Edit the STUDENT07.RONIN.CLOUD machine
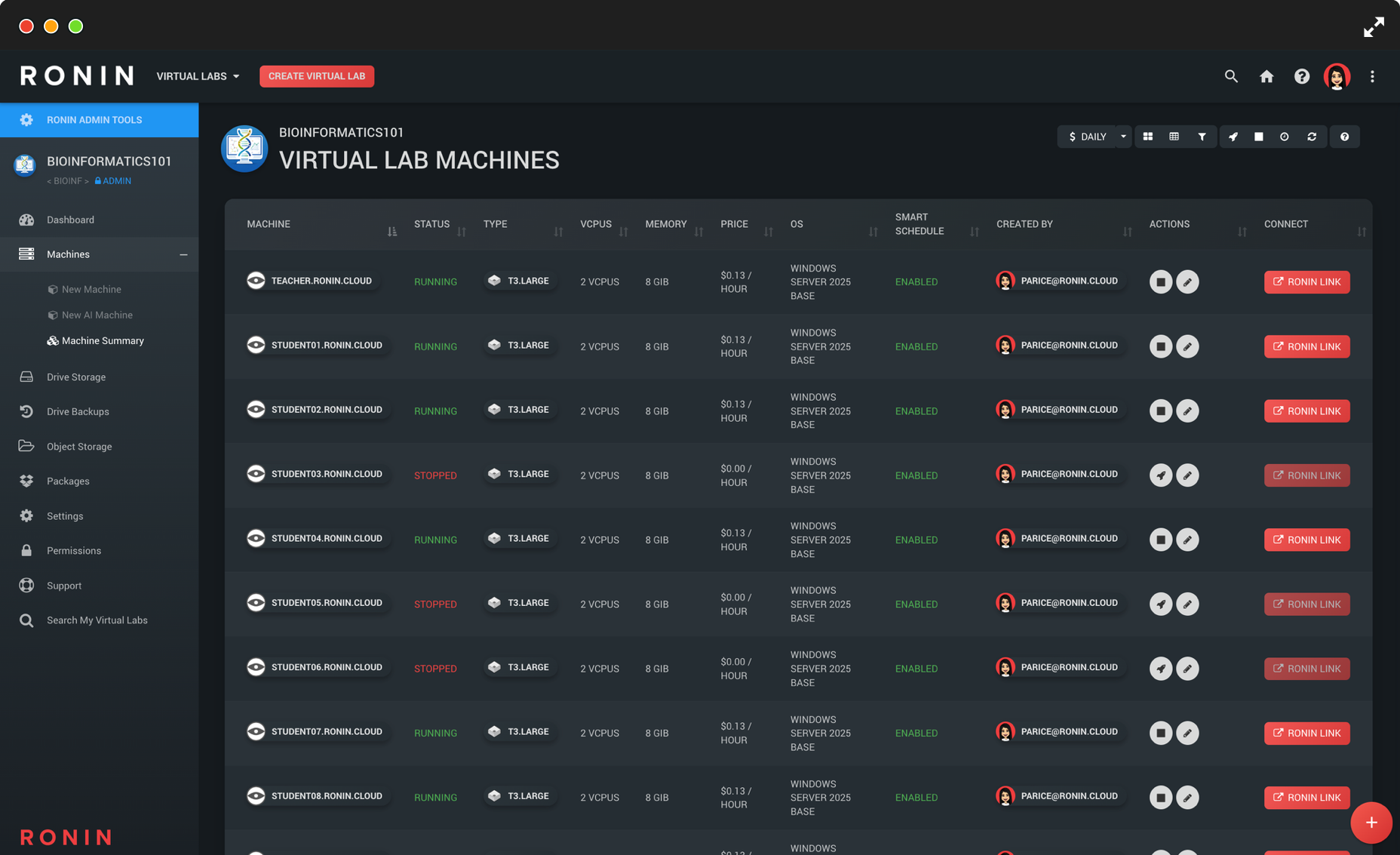The image size is (1400, 855). coord(1187,733)
